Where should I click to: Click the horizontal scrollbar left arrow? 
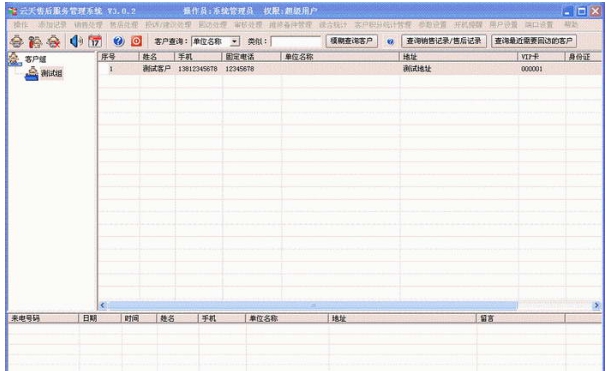(102, 305)
